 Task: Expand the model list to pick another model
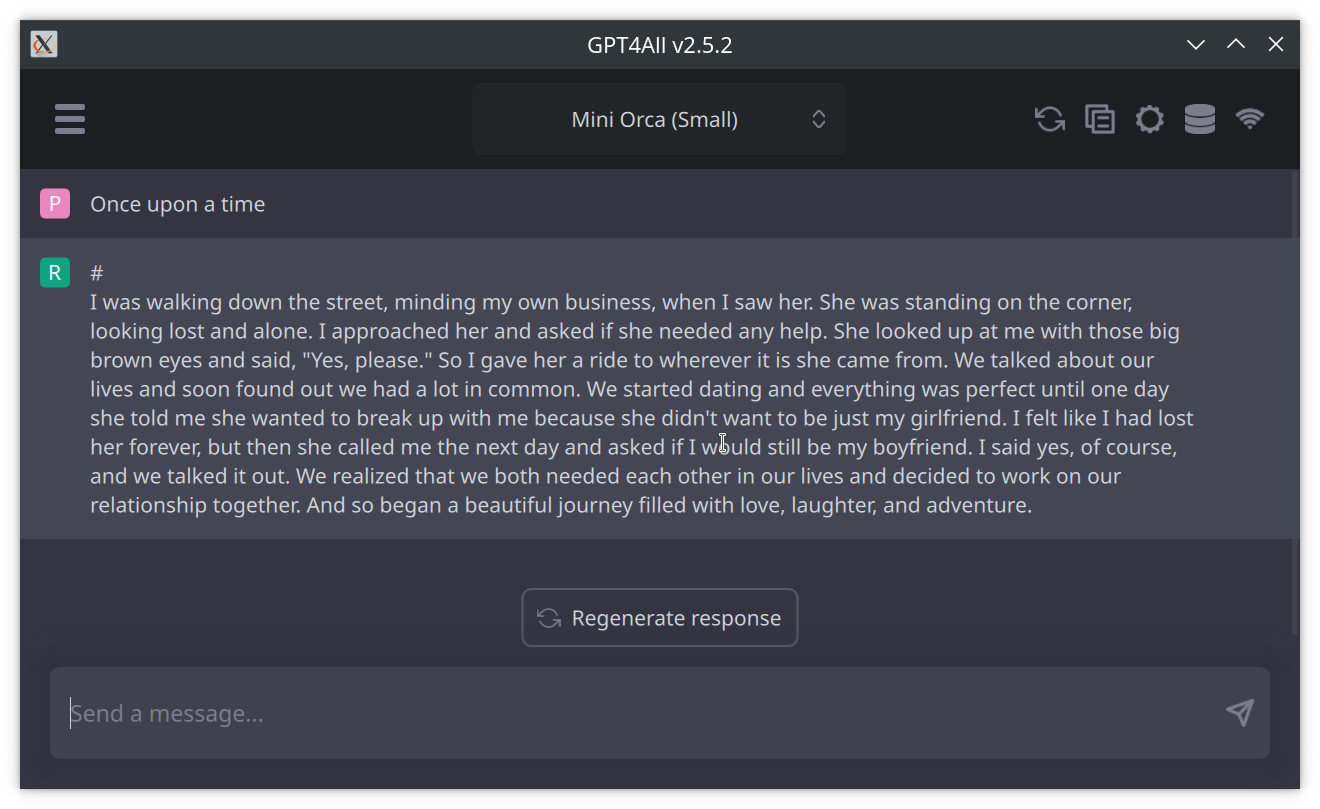(x=659, y=118)
